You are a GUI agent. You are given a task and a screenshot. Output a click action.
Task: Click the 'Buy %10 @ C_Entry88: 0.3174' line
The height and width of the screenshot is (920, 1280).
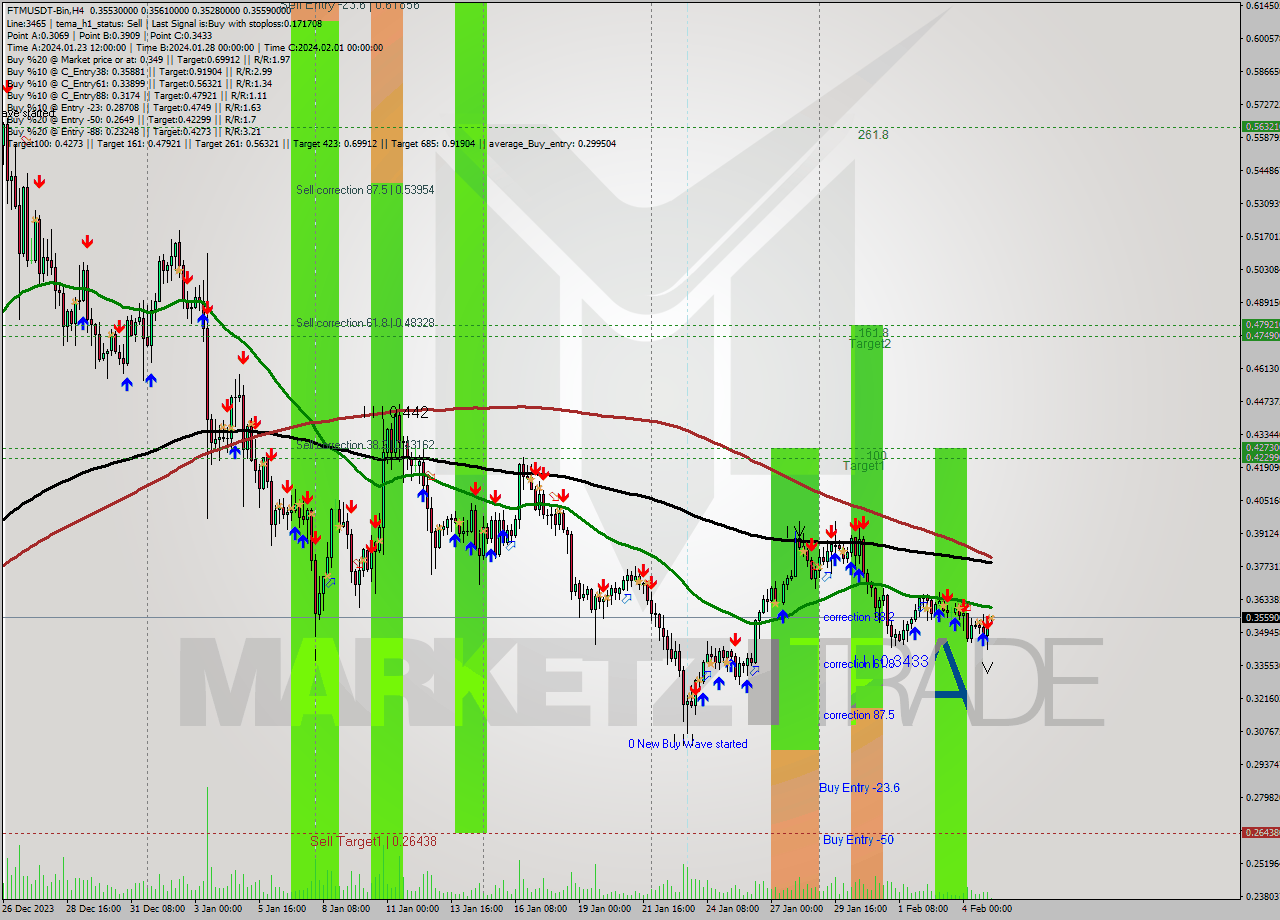point(136,95)
